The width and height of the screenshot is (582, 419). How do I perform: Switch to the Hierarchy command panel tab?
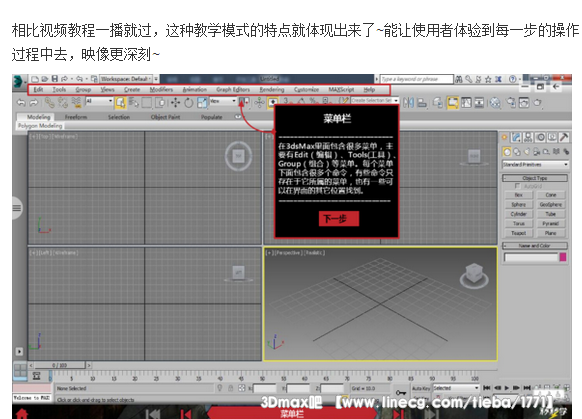point(529,137)
